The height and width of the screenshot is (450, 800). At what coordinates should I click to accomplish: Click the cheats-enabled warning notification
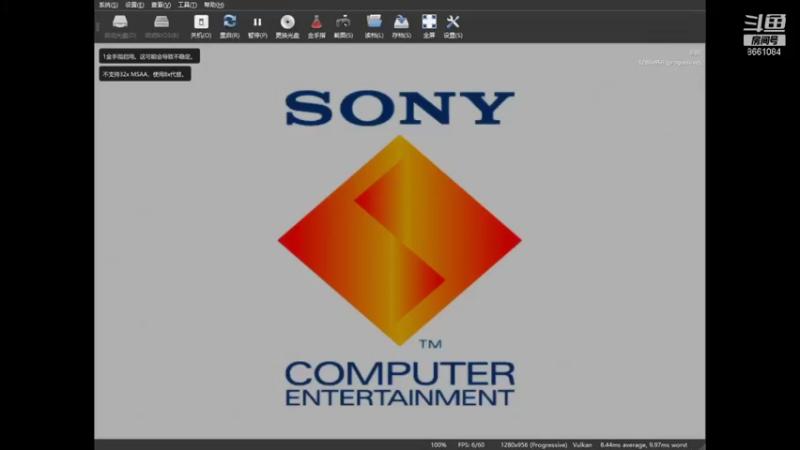point(149,56)
